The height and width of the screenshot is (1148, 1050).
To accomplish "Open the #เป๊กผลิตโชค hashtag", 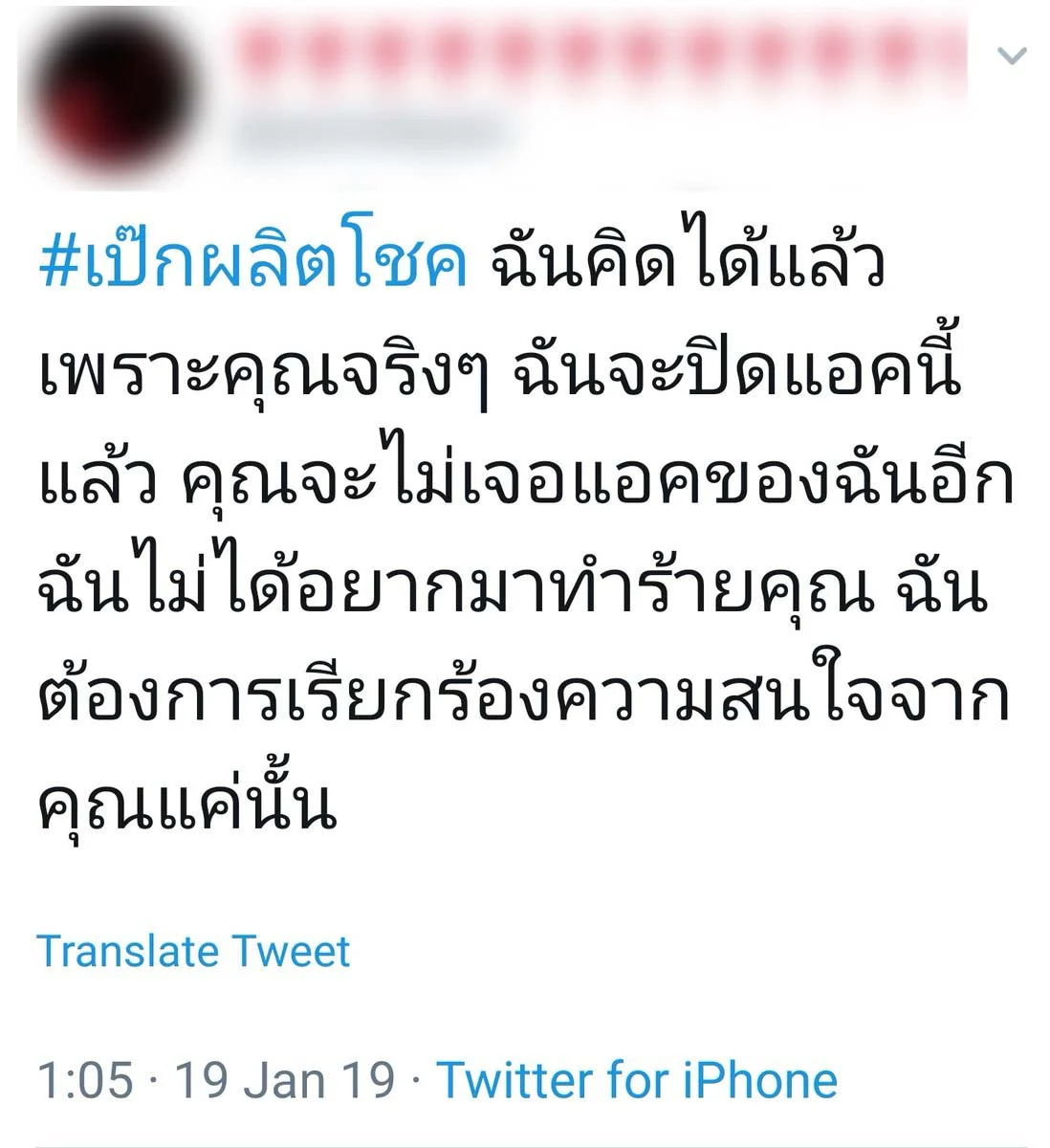I will 253,262.
